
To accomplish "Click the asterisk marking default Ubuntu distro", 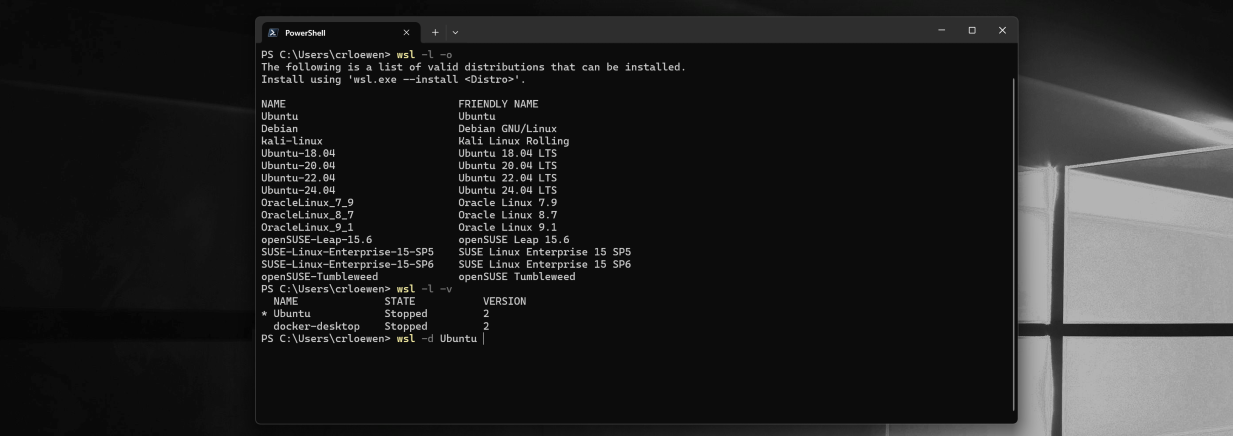I will point(264,314).
